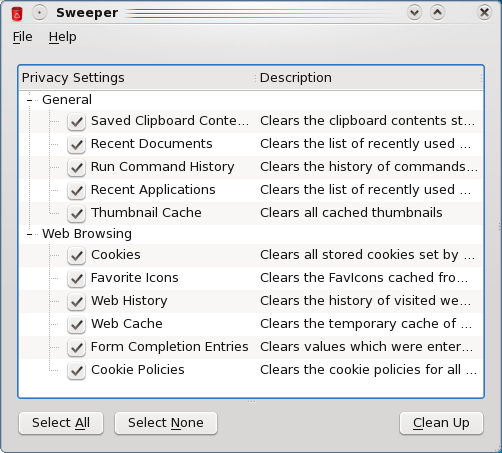Viewport: 502px width, 453px height.
Task: Click 'Clears the clipboard contents st...' description
Action: click(367, 121)
